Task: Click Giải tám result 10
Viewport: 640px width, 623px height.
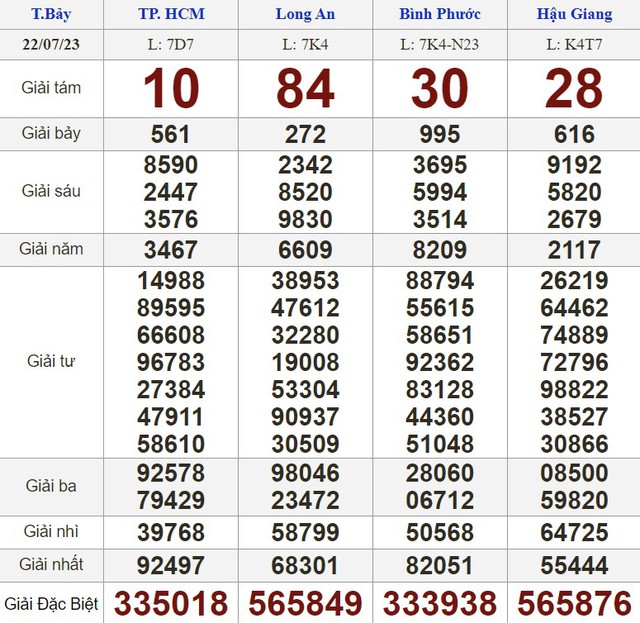Action: point(171,89)
